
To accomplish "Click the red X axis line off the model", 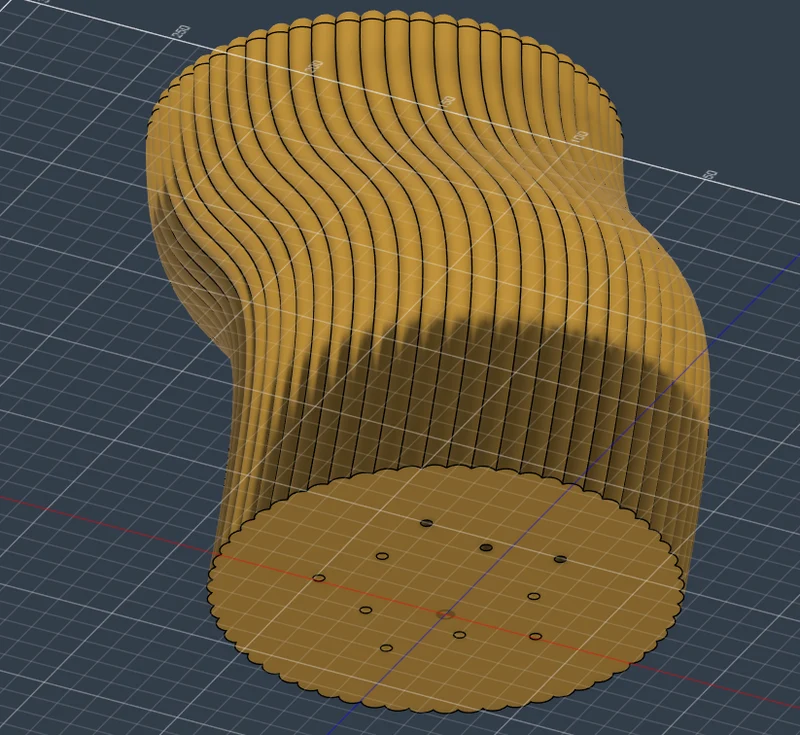I will pos(102,521).
